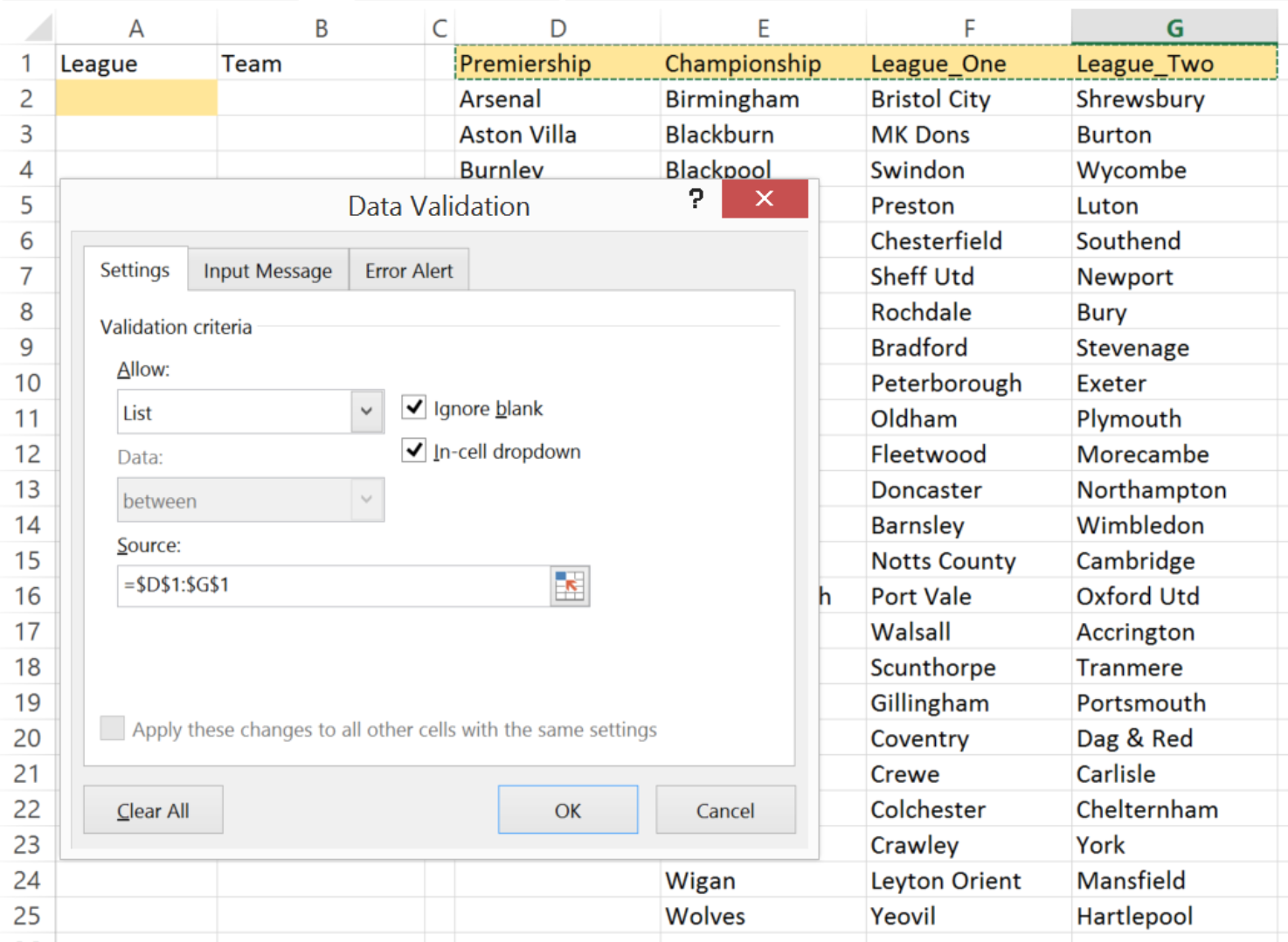Click the highlighted cell A2

135,98
